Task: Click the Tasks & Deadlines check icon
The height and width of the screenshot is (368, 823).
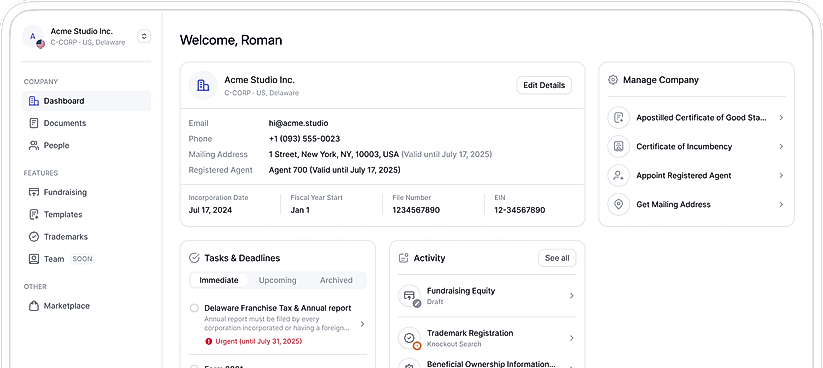Action: [194, 258]
